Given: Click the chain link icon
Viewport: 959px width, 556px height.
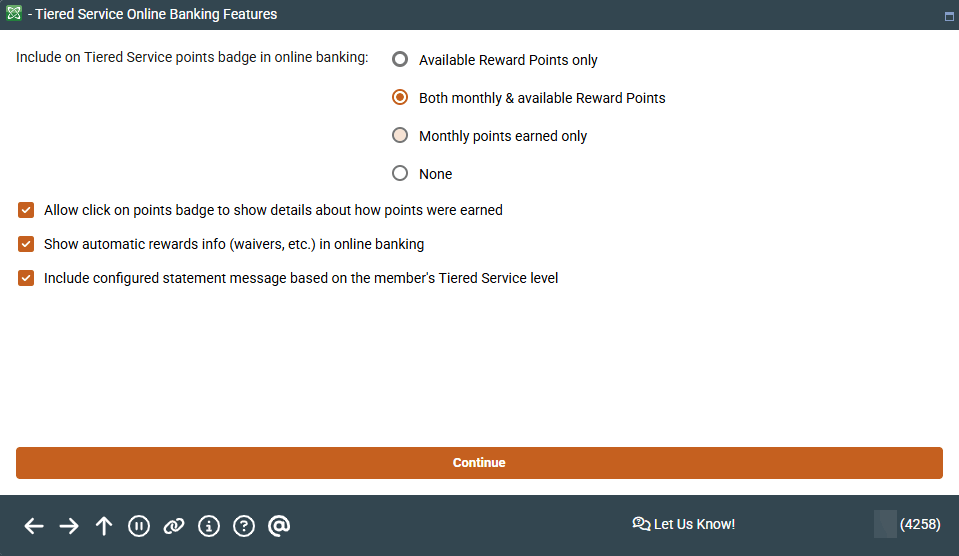Looking at the screenshot, I should pos(174,526).
